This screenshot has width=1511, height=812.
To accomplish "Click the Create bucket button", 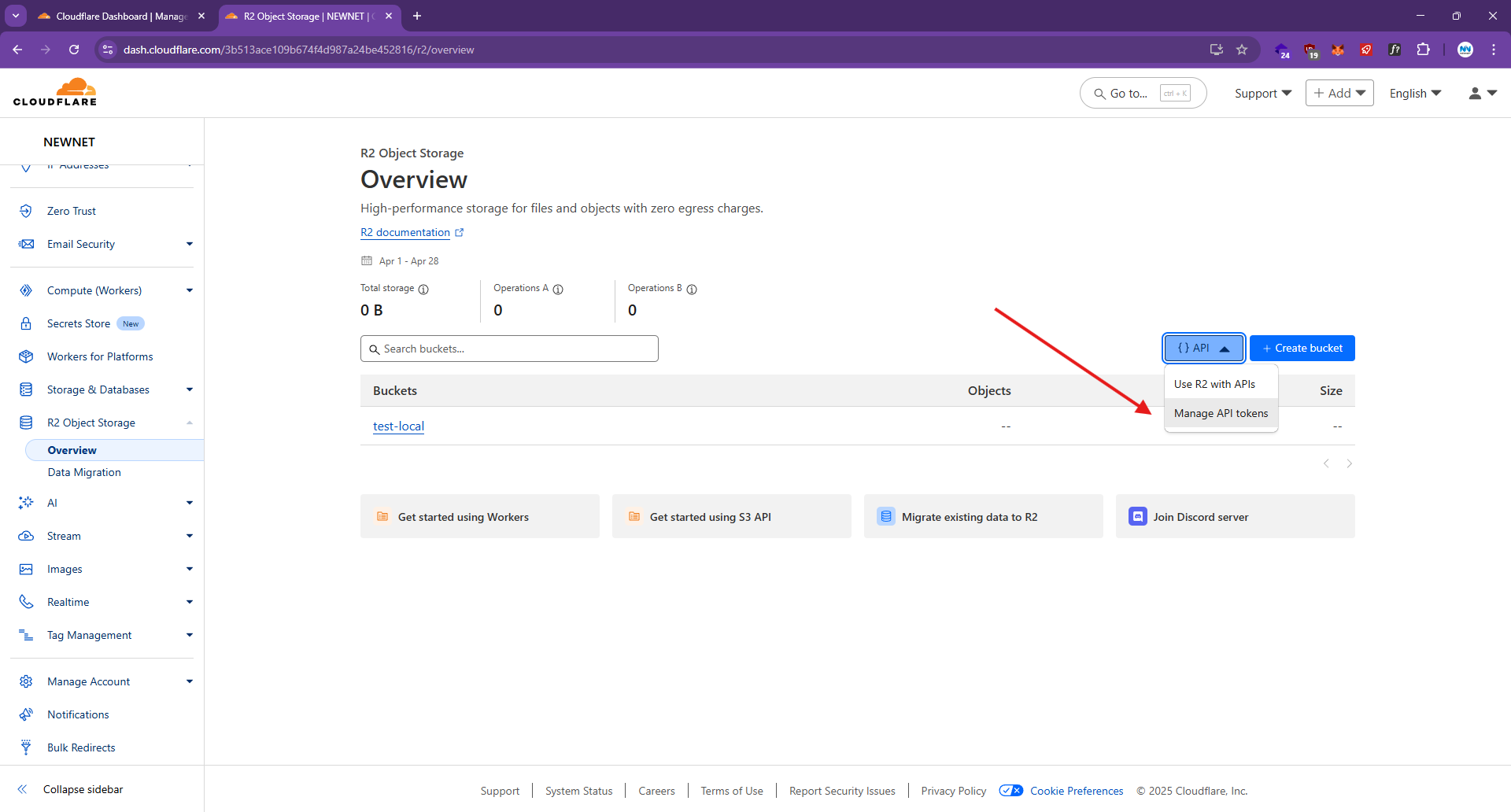I will (x=1302, y=348).
